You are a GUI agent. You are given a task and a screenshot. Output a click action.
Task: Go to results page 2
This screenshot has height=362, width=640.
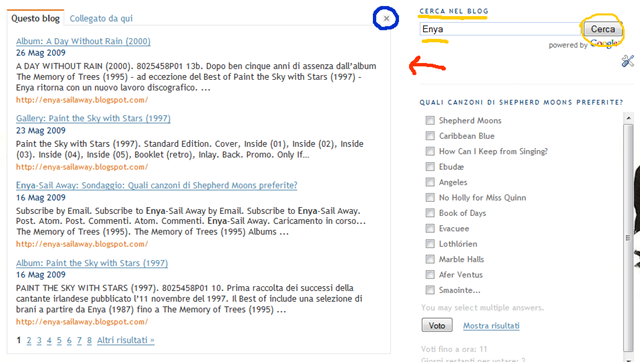pyautogui.click(x=29, y=340)
